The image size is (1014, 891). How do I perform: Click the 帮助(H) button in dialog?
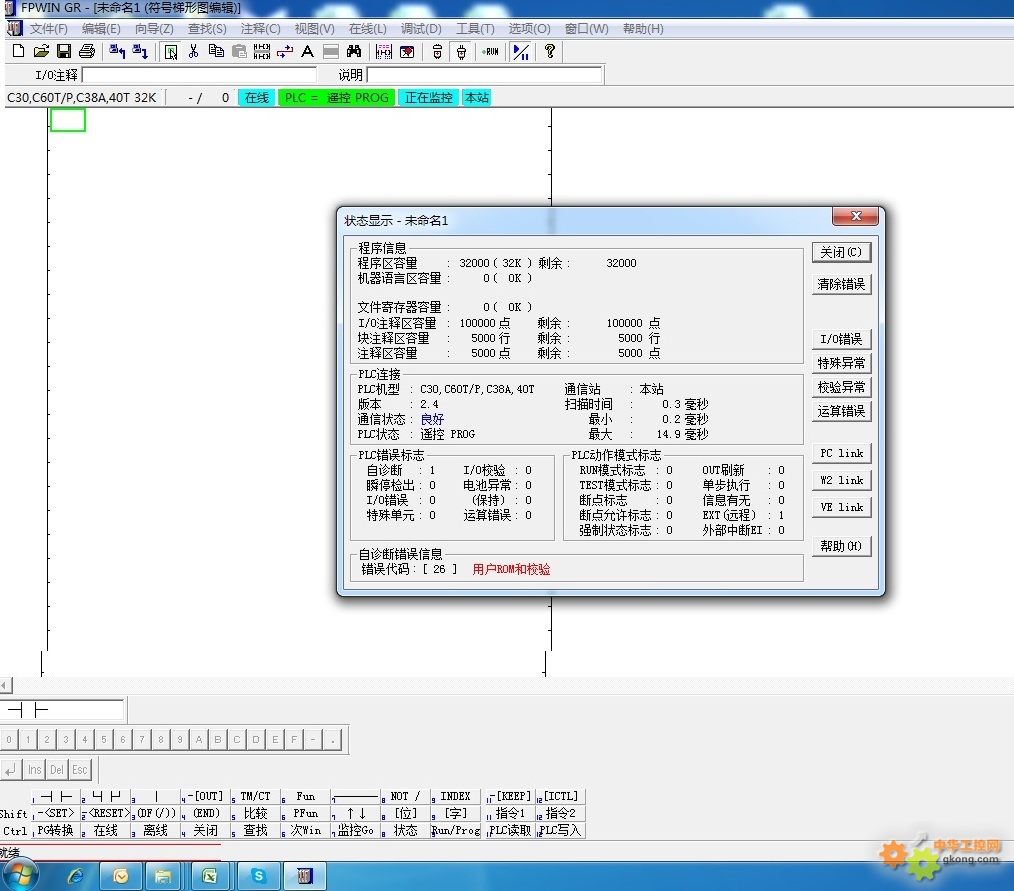pos(841,546)
